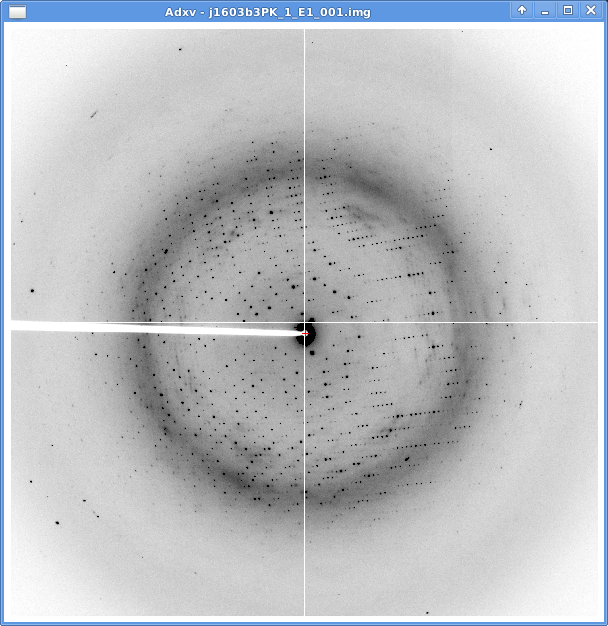Click the shade (up arrow) title bar button
Screen dimensions: 608x626
[x=522, y=11]
